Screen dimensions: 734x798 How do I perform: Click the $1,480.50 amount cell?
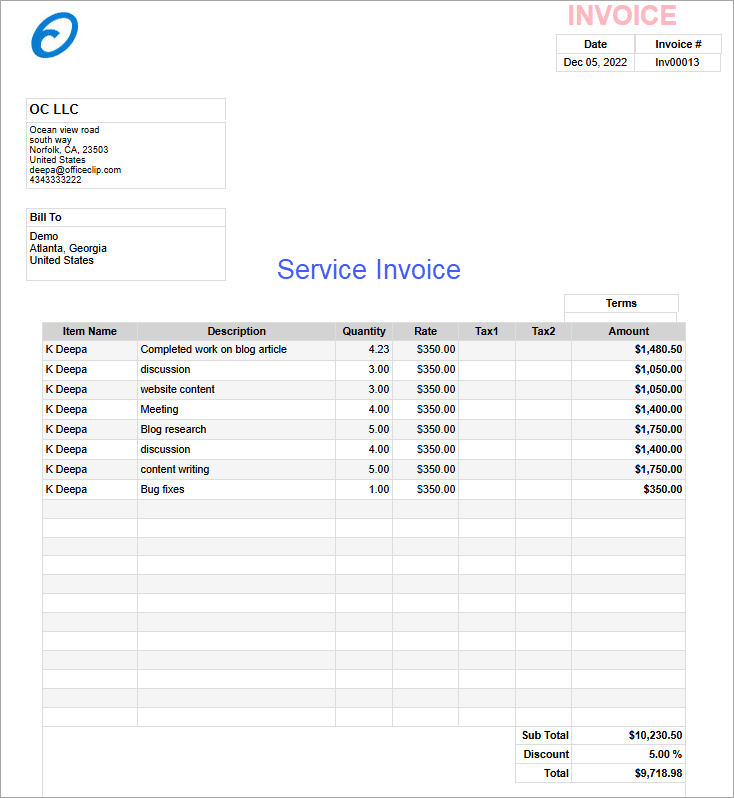pyautogui.click(x=658, y=349)
